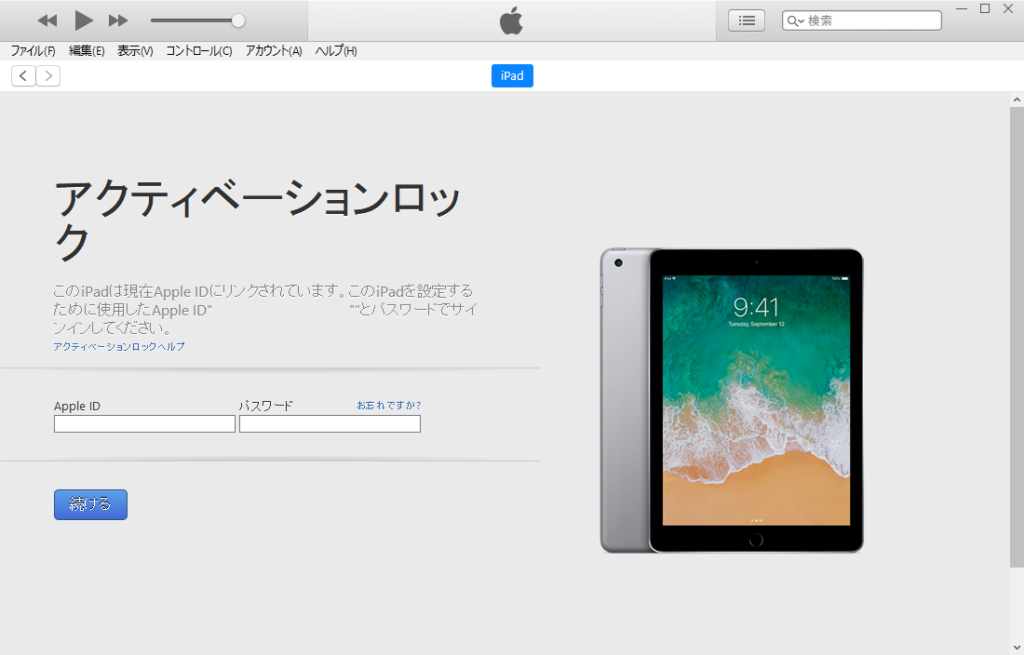The height and width of the screenshot is (655, 1024).
Task: Open the コントロール(C) menu
Action: click(199, 51)
